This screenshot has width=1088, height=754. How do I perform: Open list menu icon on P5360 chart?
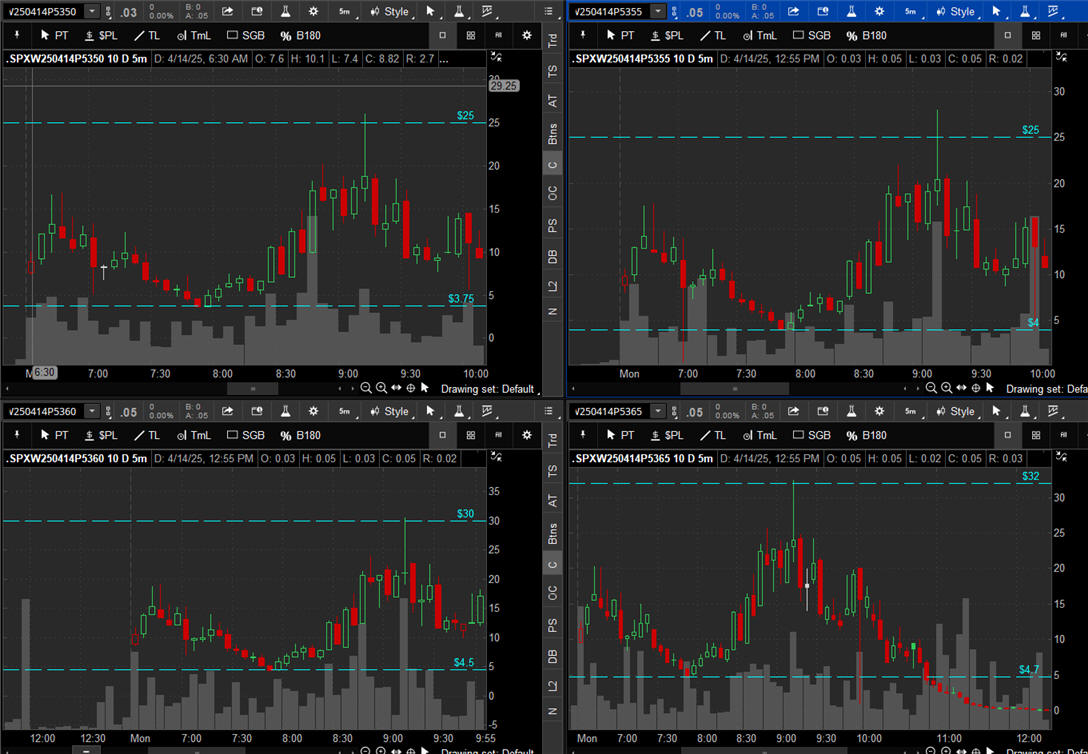tap(548, 411)
